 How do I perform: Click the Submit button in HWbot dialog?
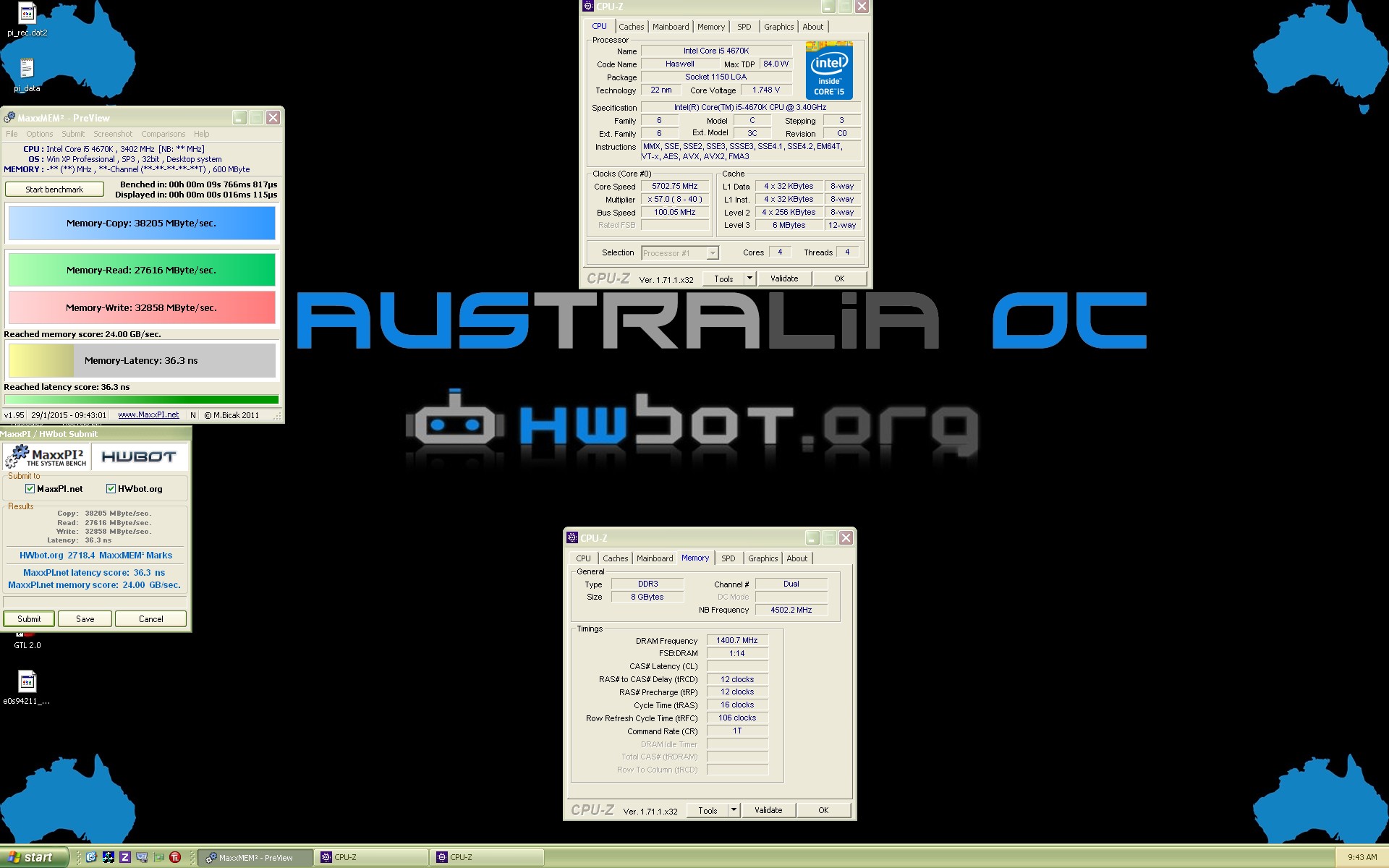(x=29, y=619)
